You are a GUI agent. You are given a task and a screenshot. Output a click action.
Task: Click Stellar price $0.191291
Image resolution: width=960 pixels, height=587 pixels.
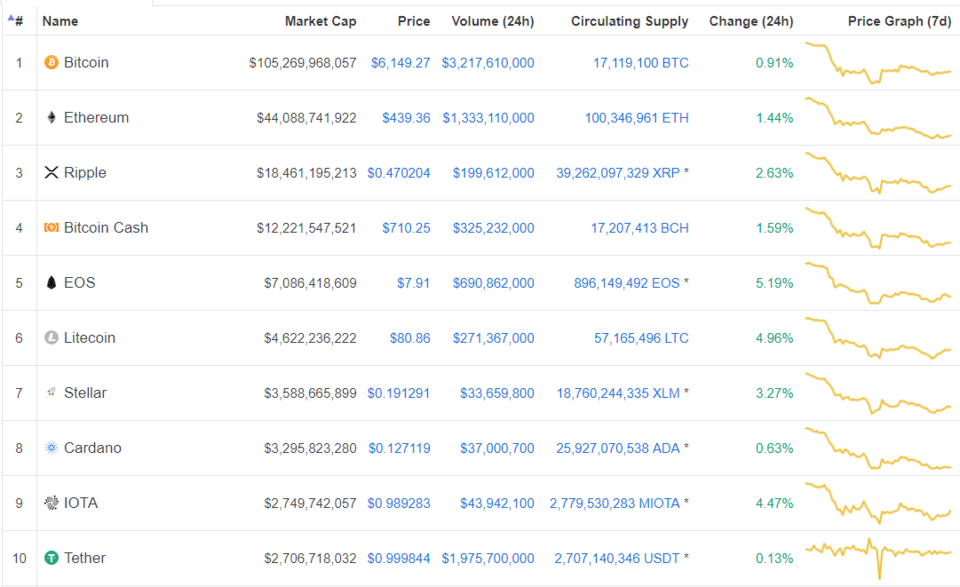click(399, 394)
